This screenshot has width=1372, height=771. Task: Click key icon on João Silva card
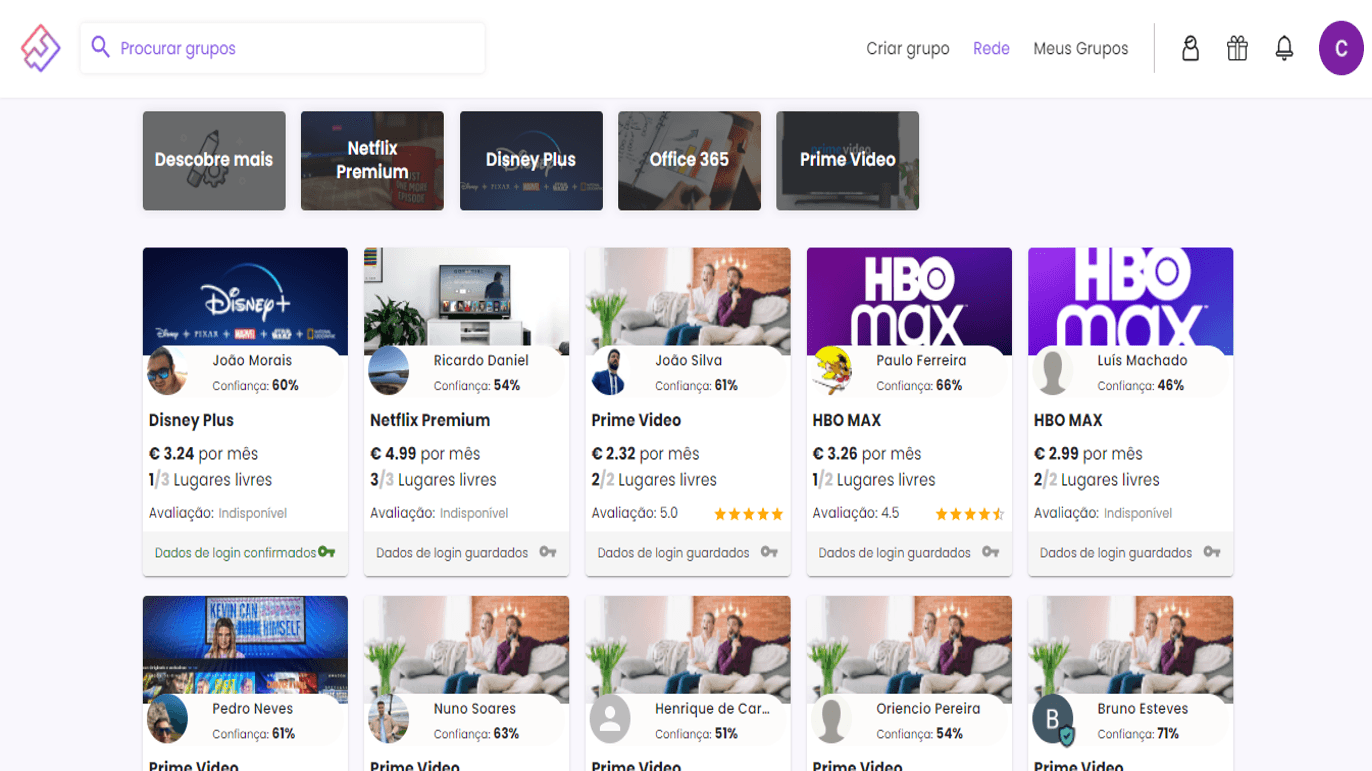[769, 552]
